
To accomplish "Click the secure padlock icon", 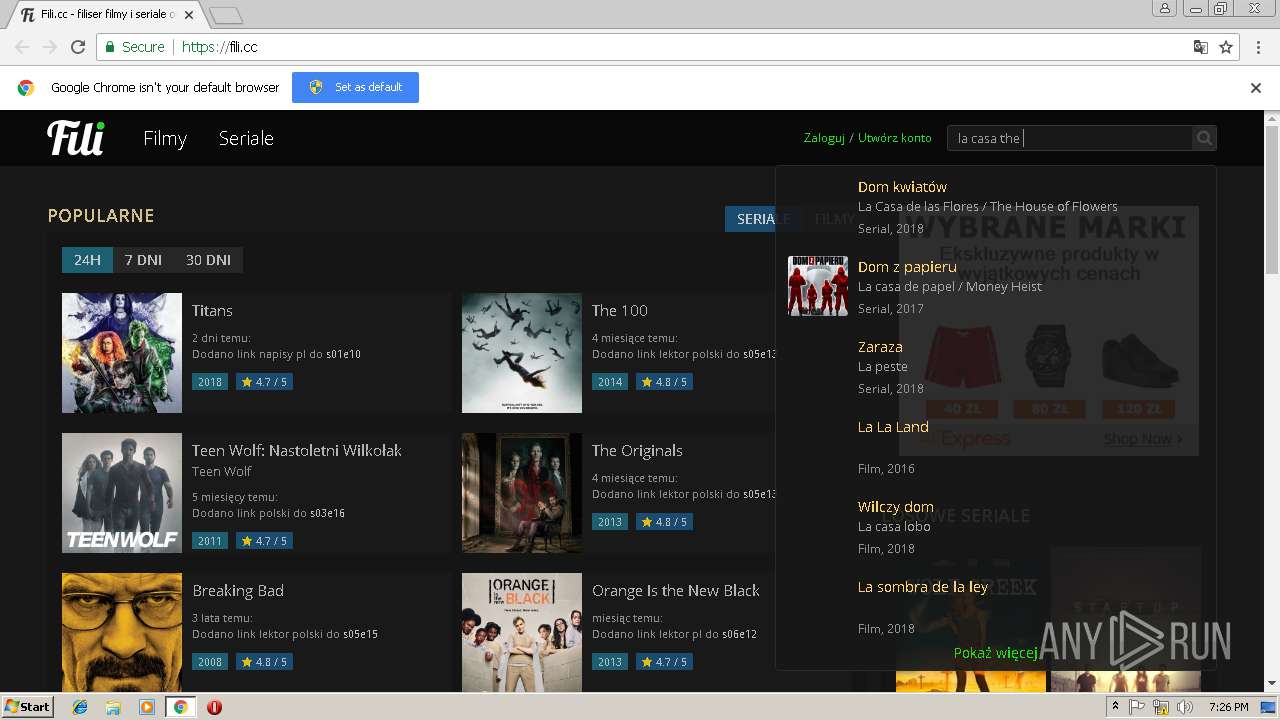I will pyautogui.click(x=110, y=47).
